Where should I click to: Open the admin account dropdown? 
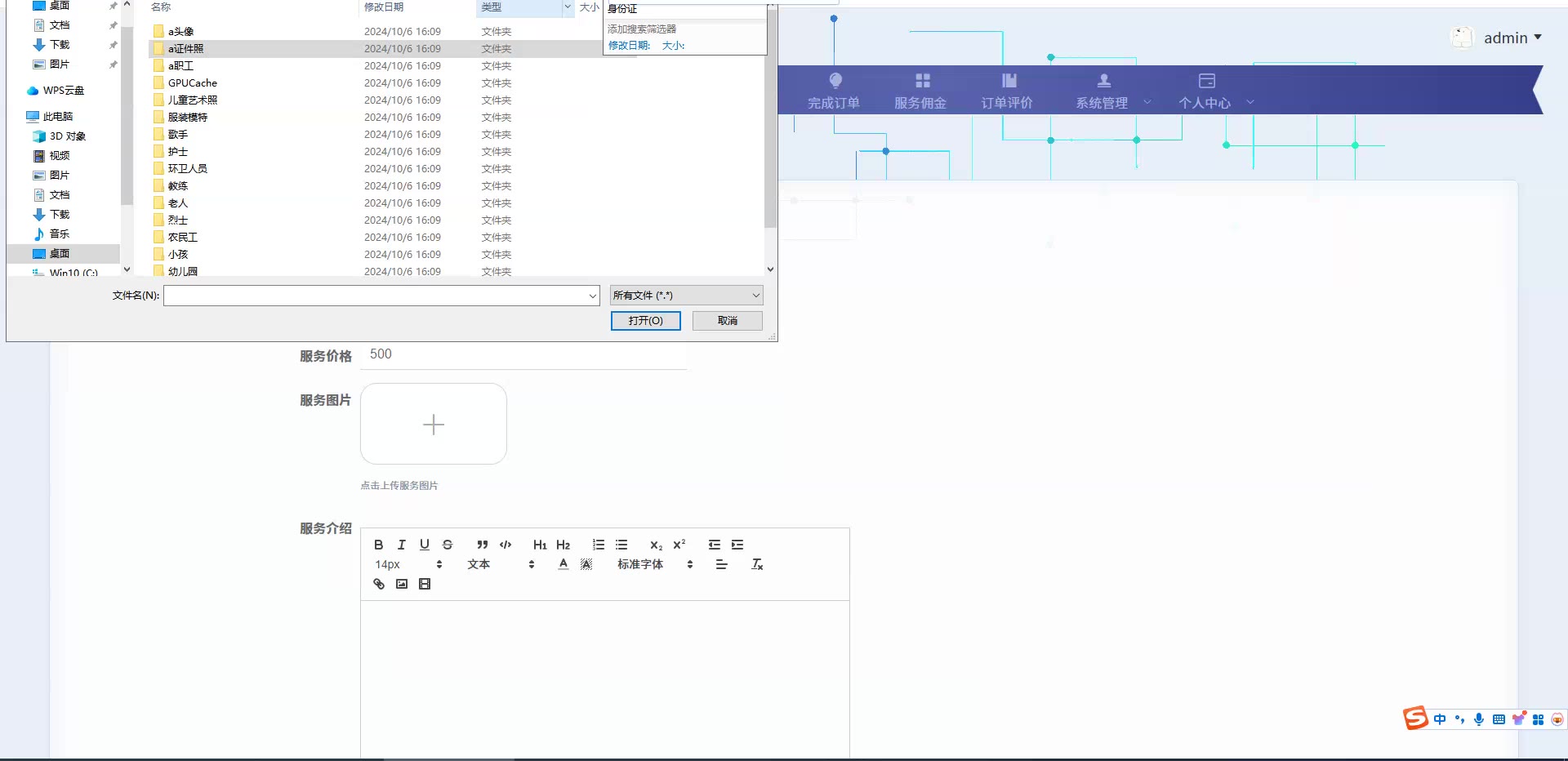click(x=1512, y=38)
